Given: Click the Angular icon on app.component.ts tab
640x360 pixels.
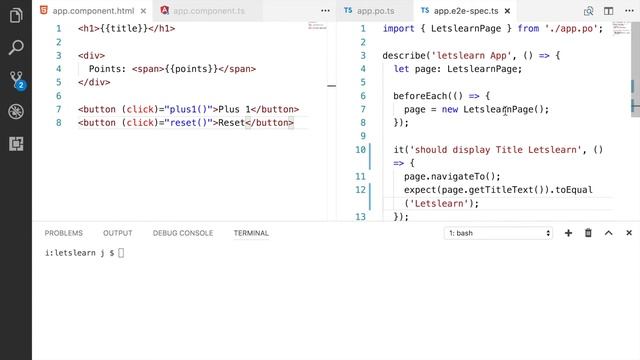Looking at the screenshot, I should click(x=164, y=10).
